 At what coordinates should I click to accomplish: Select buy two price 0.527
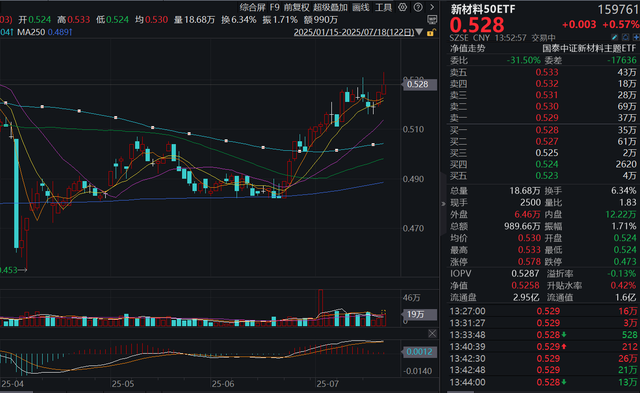coord(547,142)
